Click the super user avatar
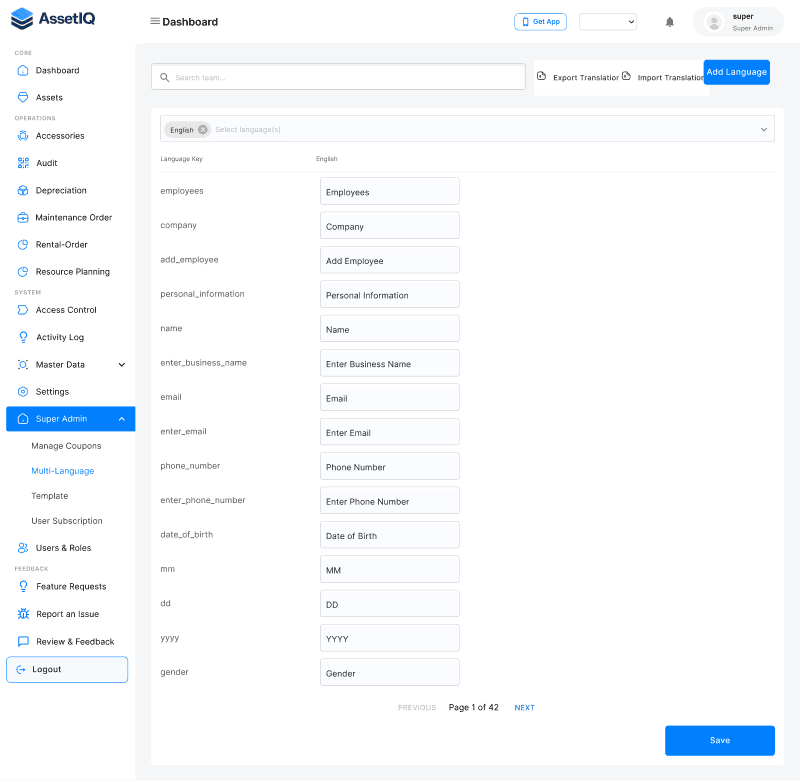 [x=714, y=22]
